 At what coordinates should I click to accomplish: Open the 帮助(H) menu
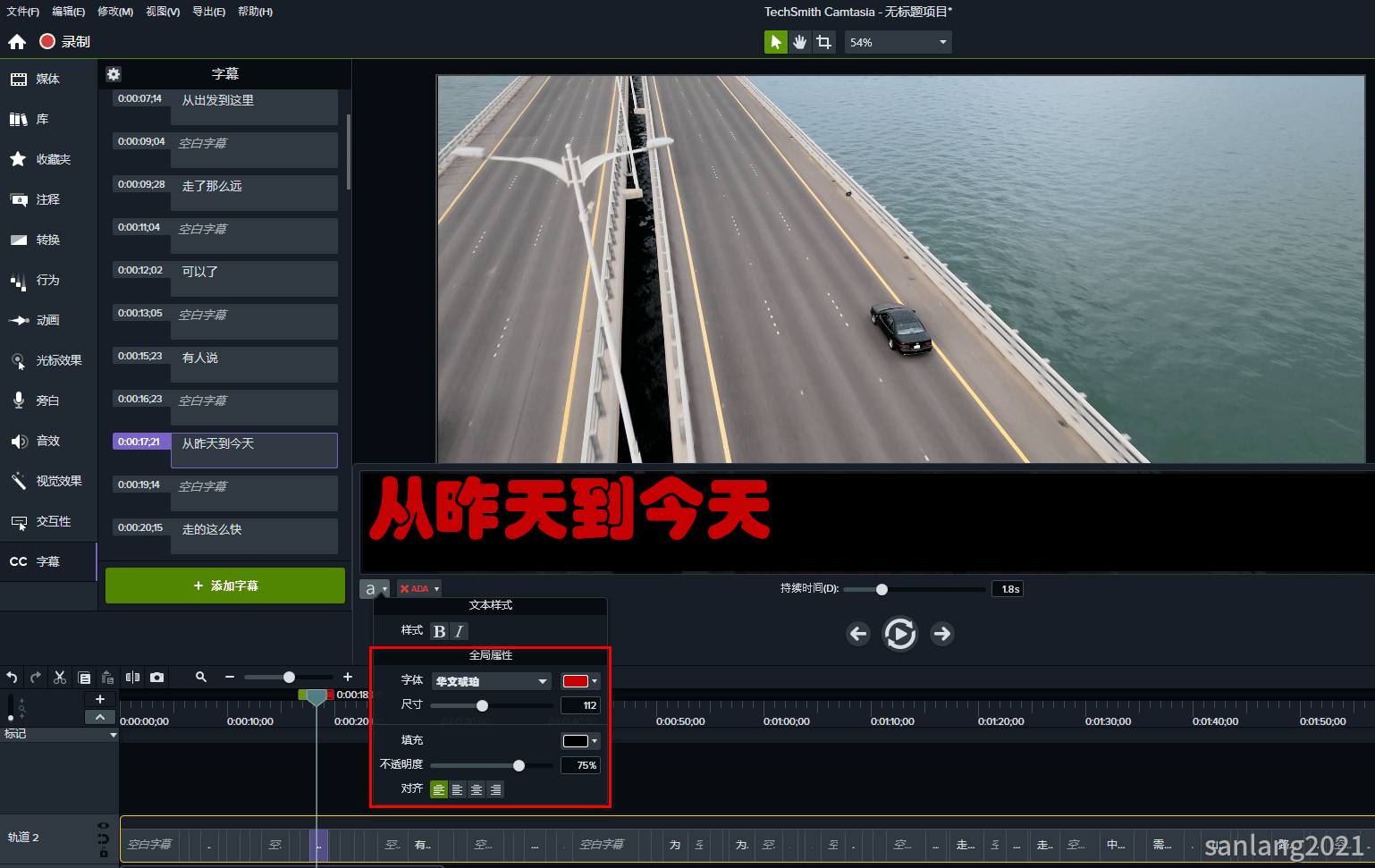[256, 12]
